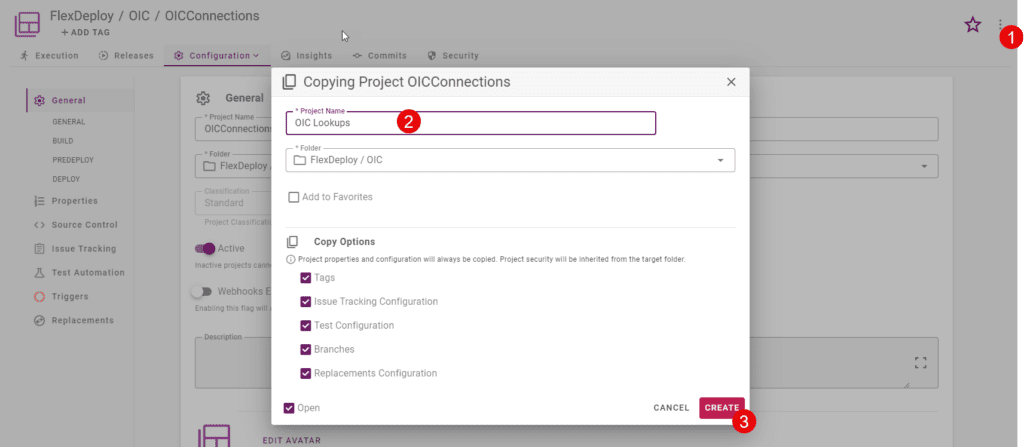Screen dimensions: 1024x447
Task: Check the Add to Favorites checkbox
Action: pos(294,197)
